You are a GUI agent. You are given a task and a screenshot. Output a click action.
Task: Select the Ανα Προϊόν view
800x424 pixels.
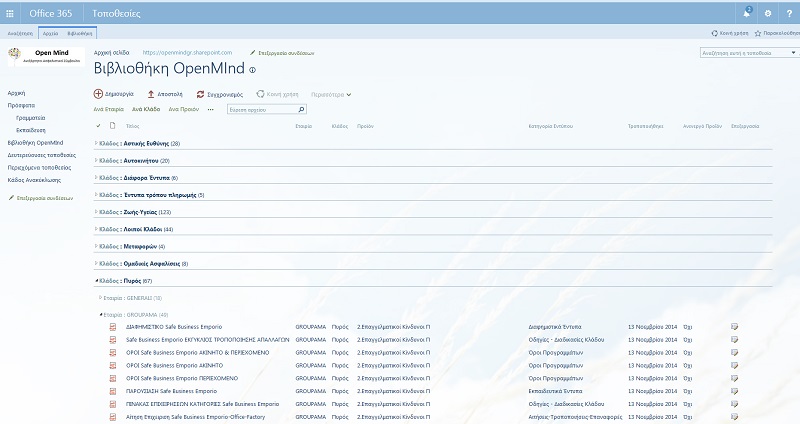184,109
